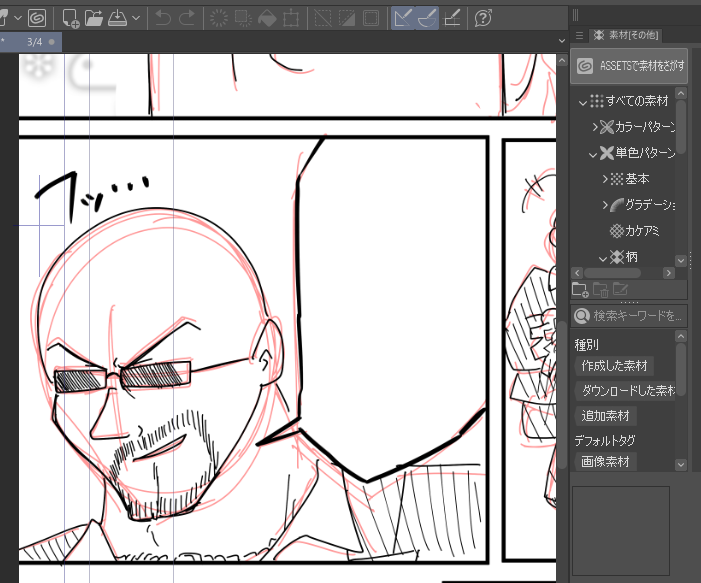Click the Rename folder icon
Viewport: 701px width, 583px height.
click(620, 289)
